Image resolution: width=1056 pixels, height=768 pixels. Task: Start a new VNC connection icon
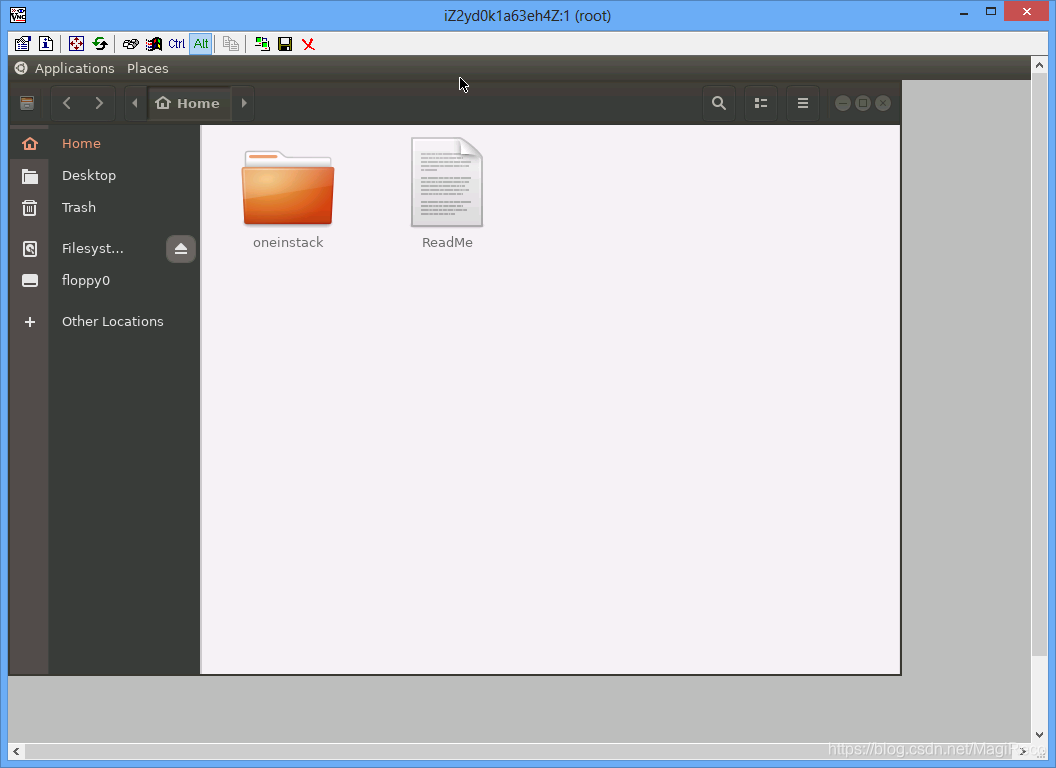click(x=262, y=44)
